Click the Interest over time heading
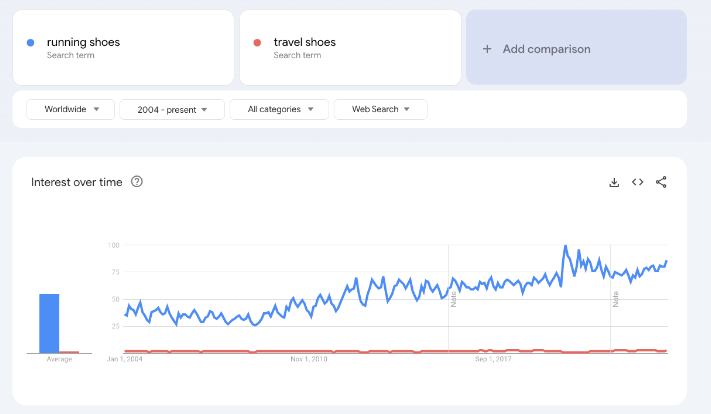The width and height of the screenshot is (711, 414). click(x=76, y=182)
